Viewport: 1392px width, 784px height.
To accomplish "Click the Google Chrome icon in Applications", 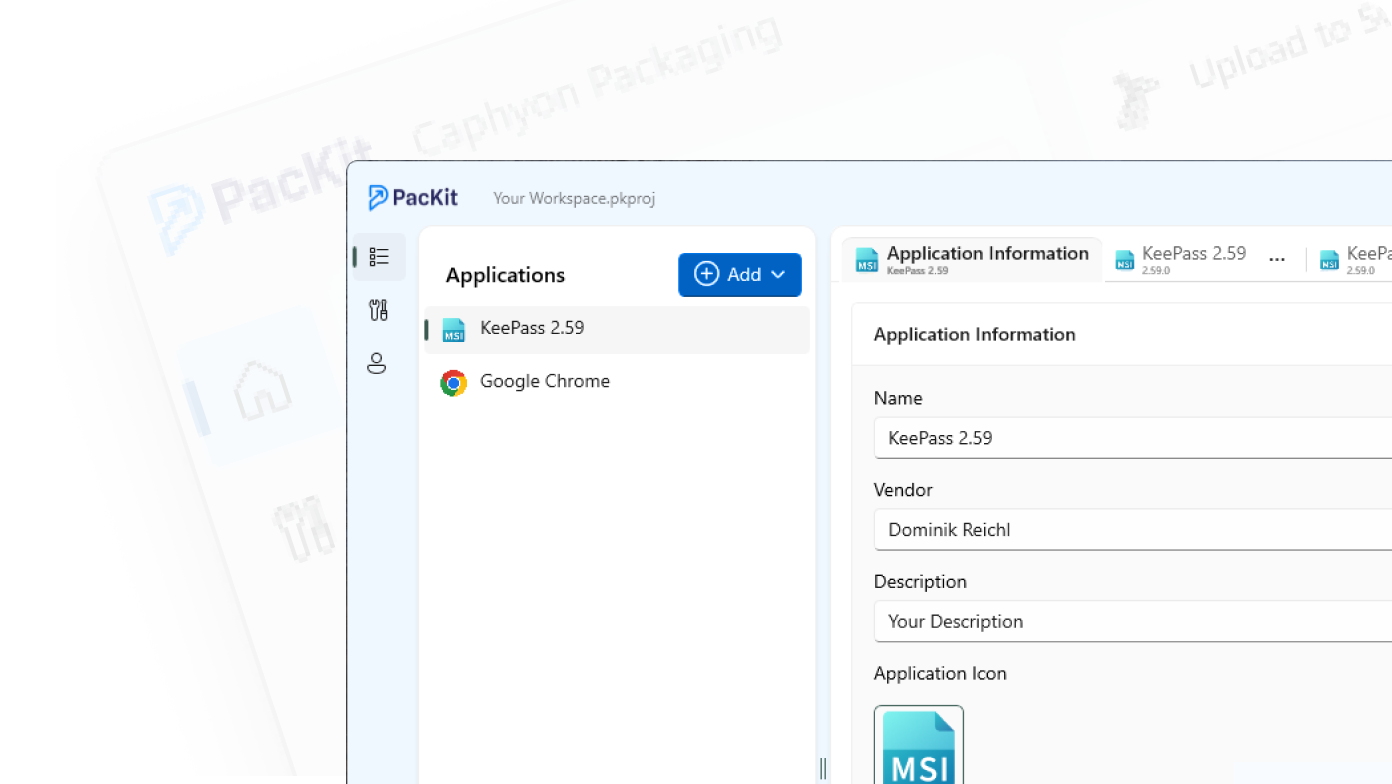I will 454,382.
